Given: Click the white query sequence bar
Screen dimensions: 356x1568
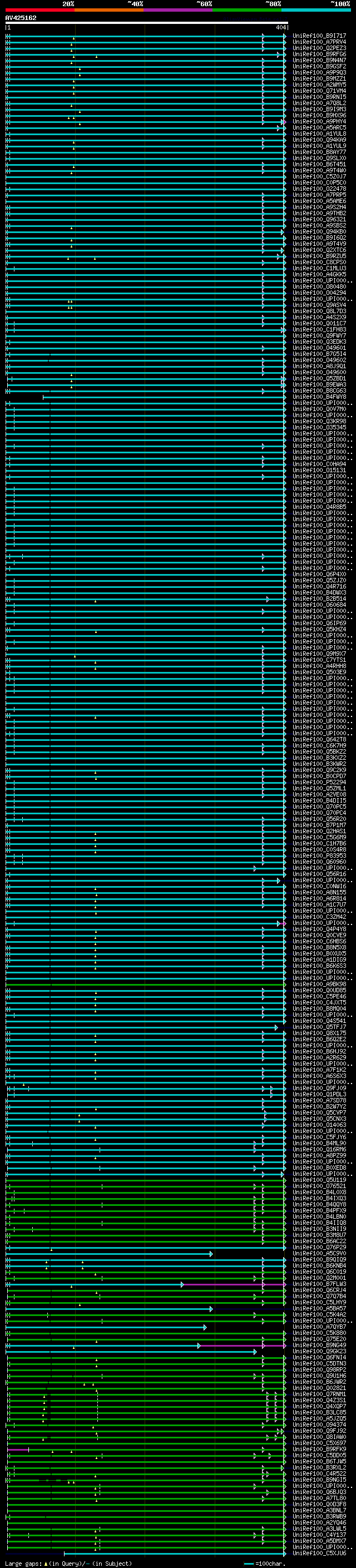Looking at the screenshot, I should [x=147, y=23].
